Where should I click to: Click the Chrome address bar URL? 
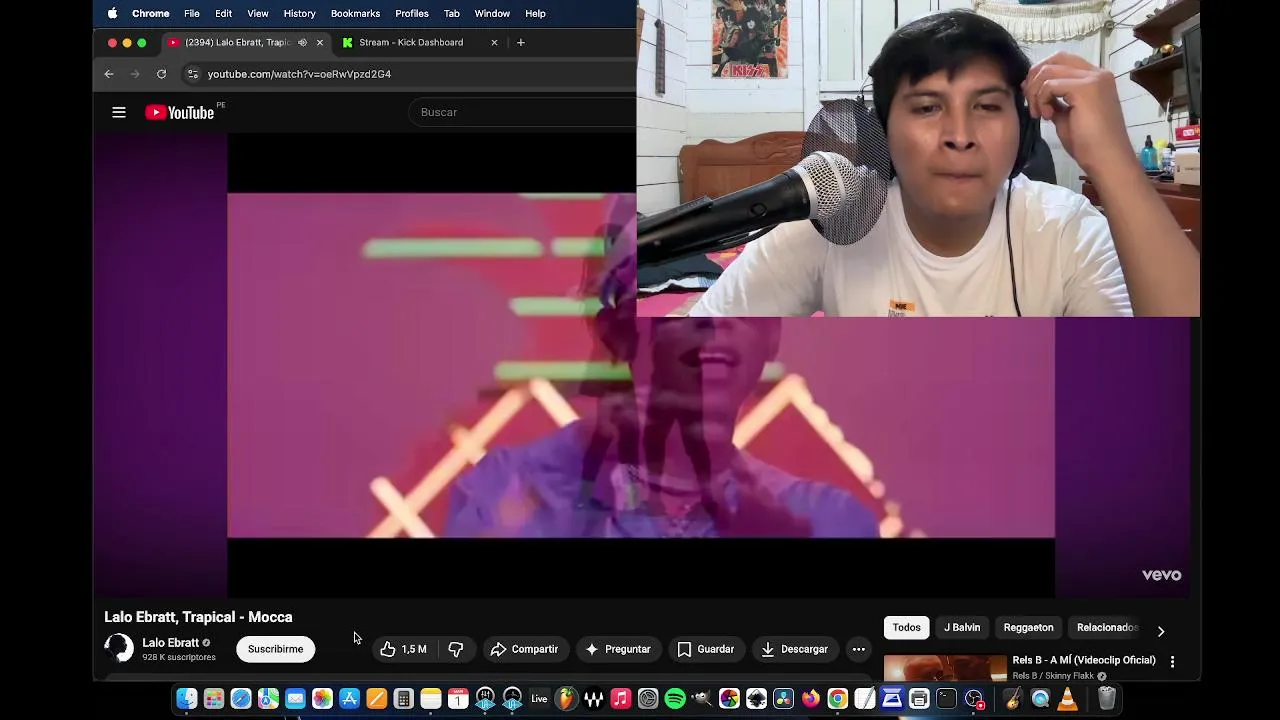[299, 74]
